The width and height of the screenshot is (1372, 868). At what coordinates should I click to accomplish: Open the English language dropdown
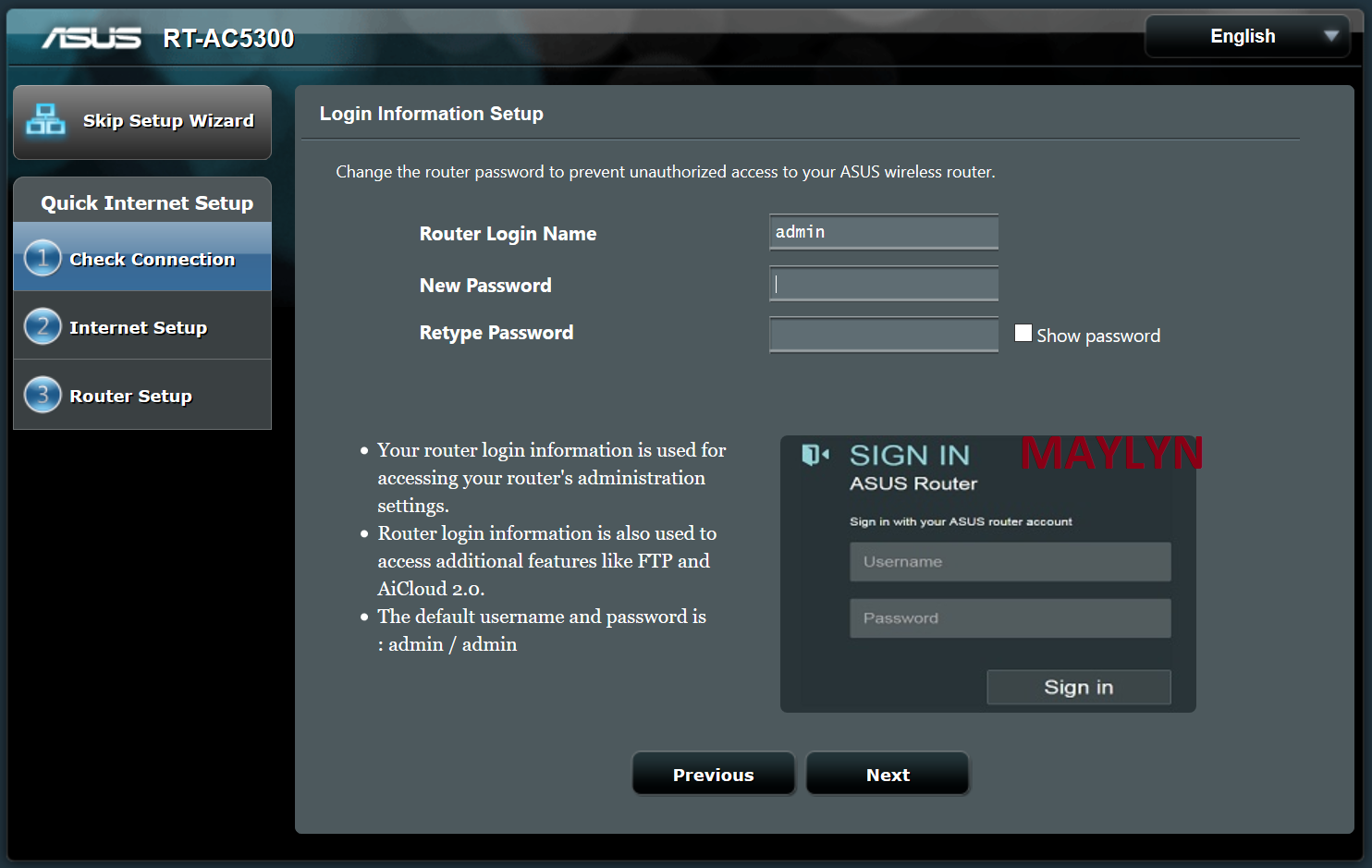click(x=1243, y=36)
